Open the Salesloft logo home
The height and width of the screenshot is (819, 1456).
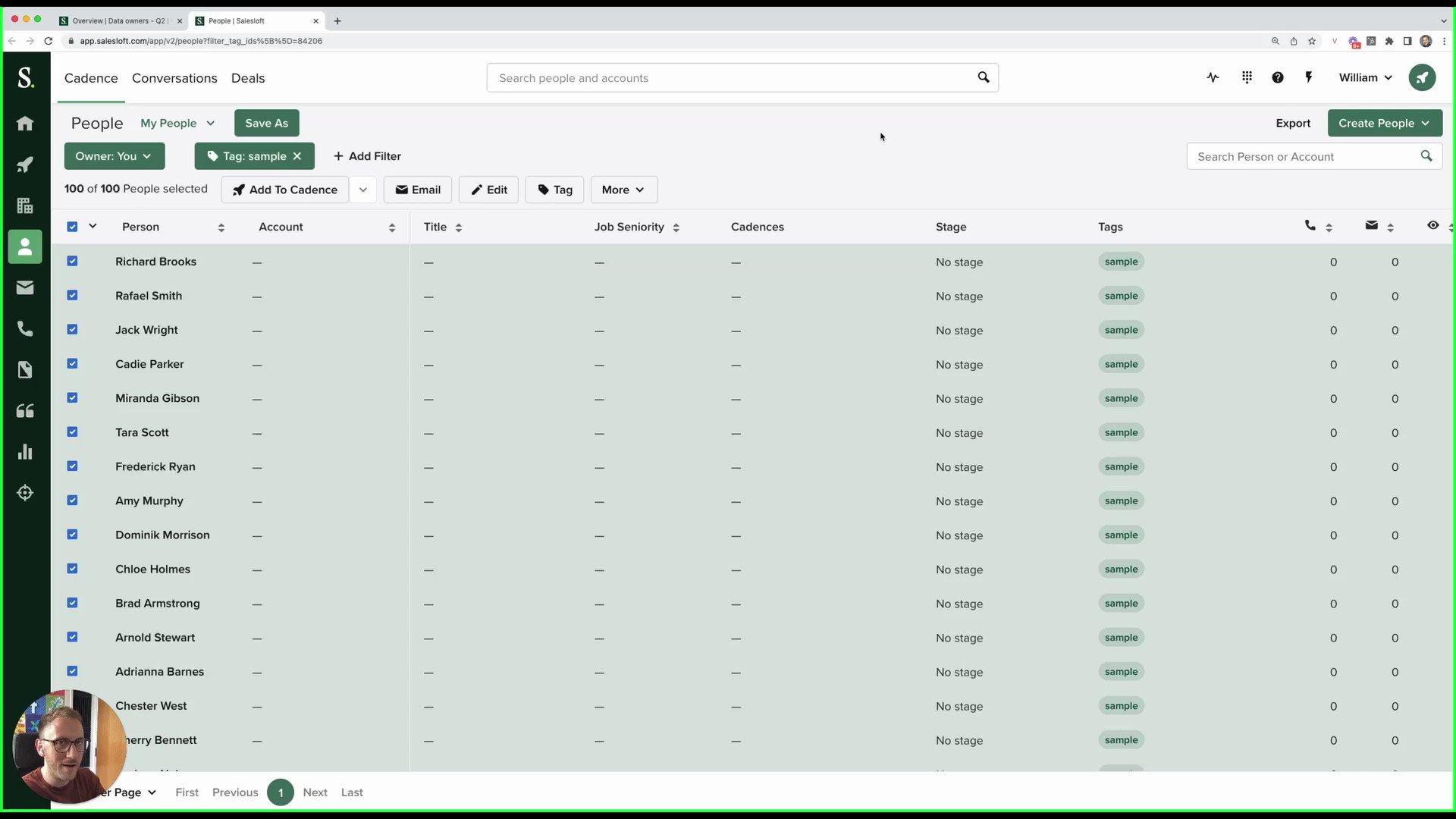coord(25,77)
